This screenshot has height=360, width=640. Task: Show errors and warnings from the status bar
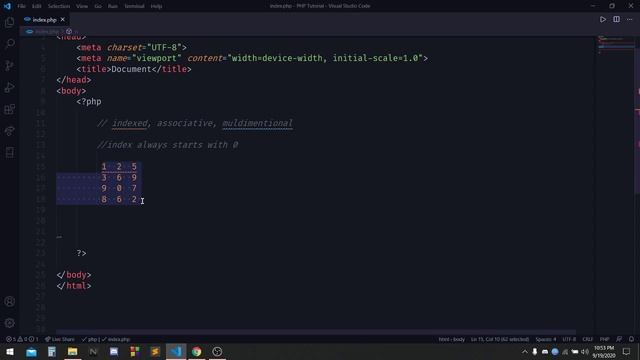22,339
